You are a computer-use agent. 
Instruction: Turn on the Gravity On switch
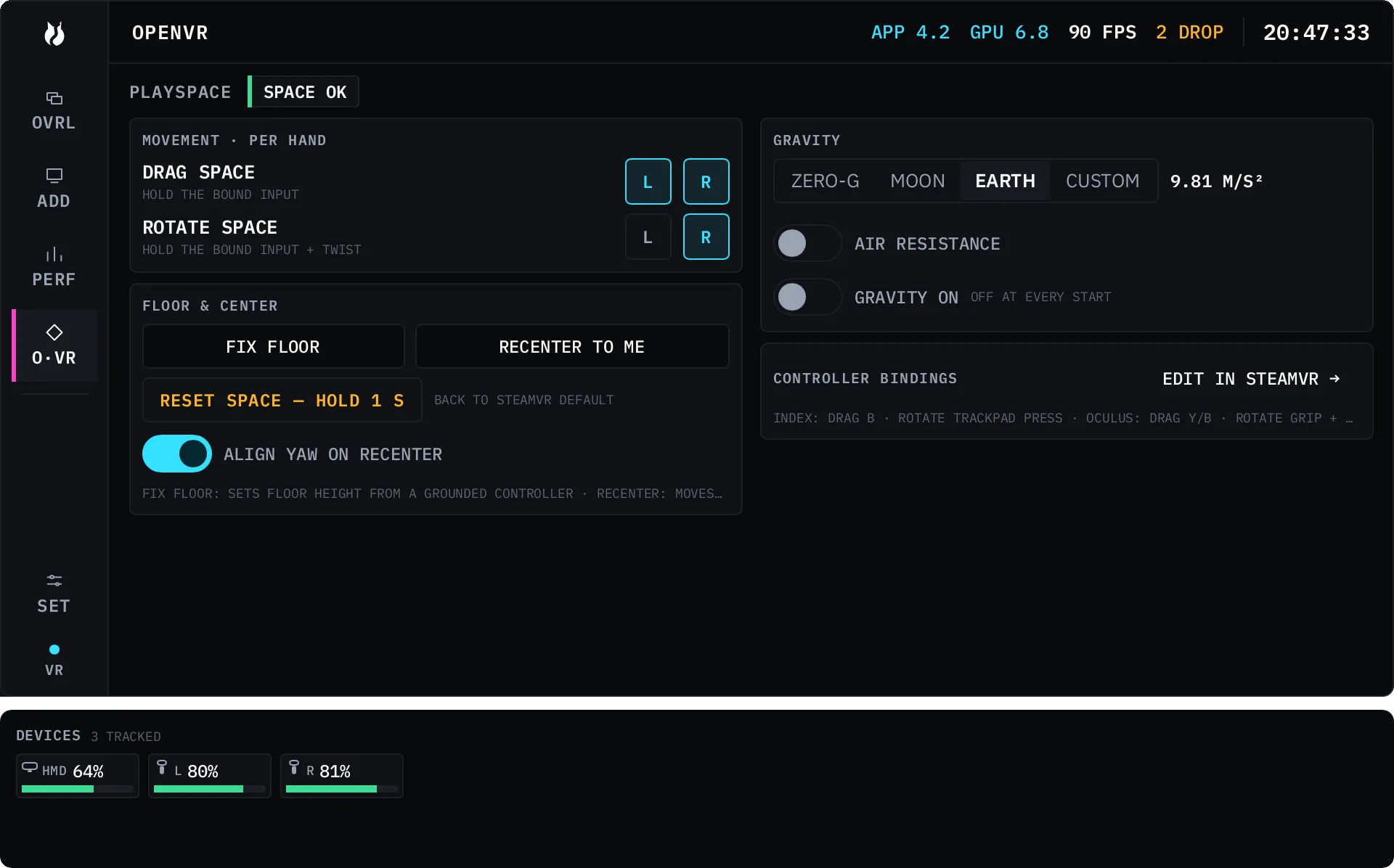click(807, 297)
